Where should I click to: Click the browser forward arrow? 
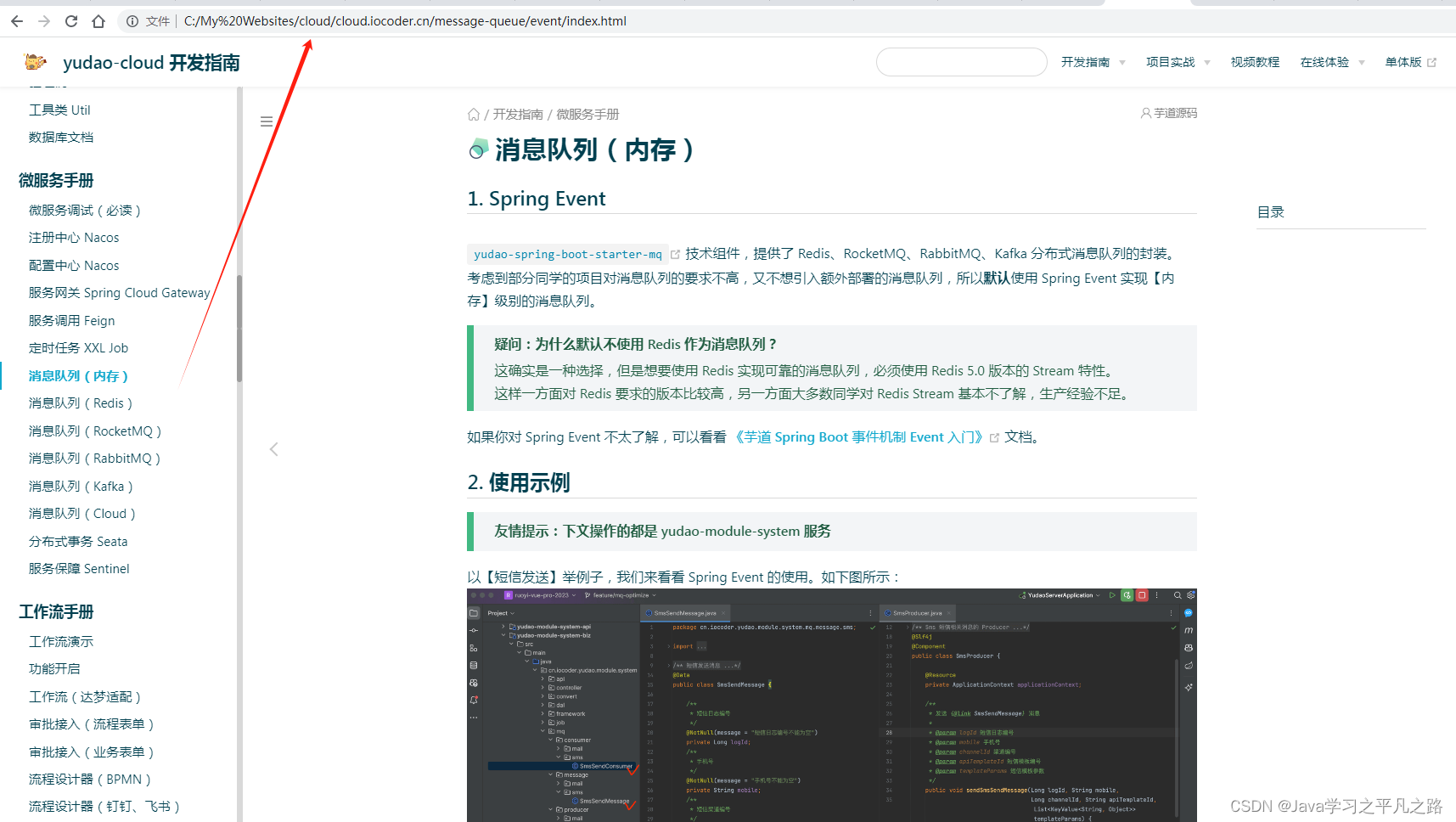point(44,21)
